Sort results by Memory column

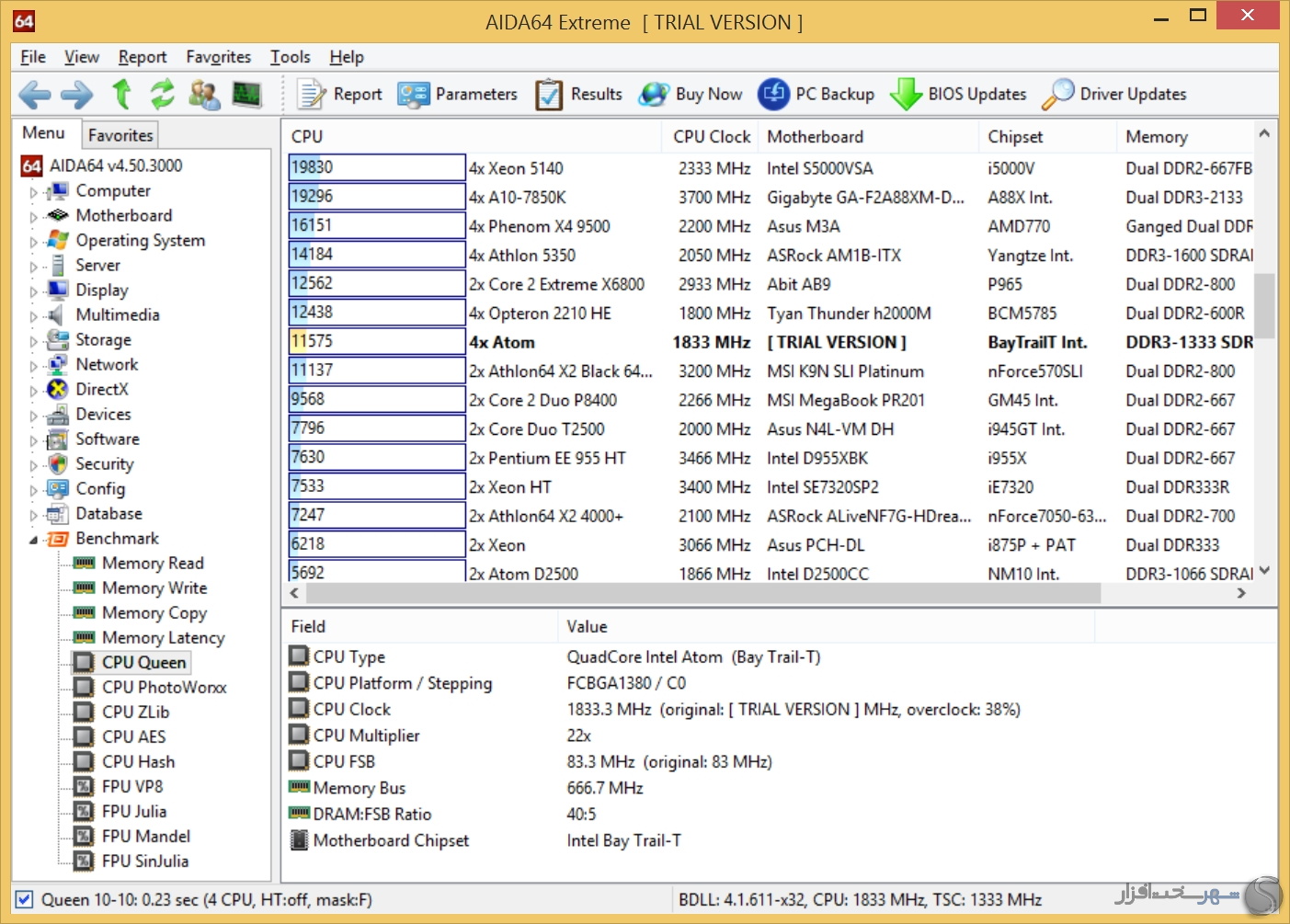point(1186,136)
